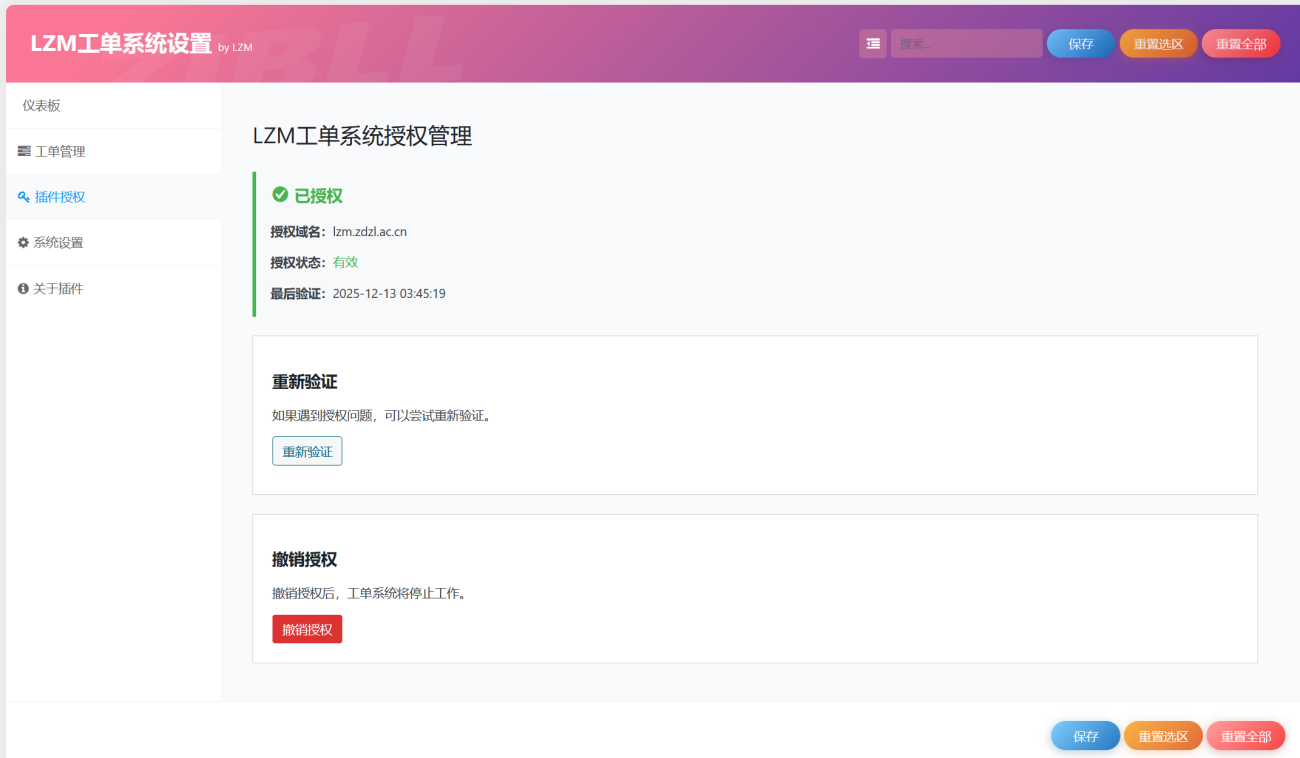Viewport: 1300px width, 758px height.
Task: Switch to the 工单管理 section
Action: coord(60,150)
